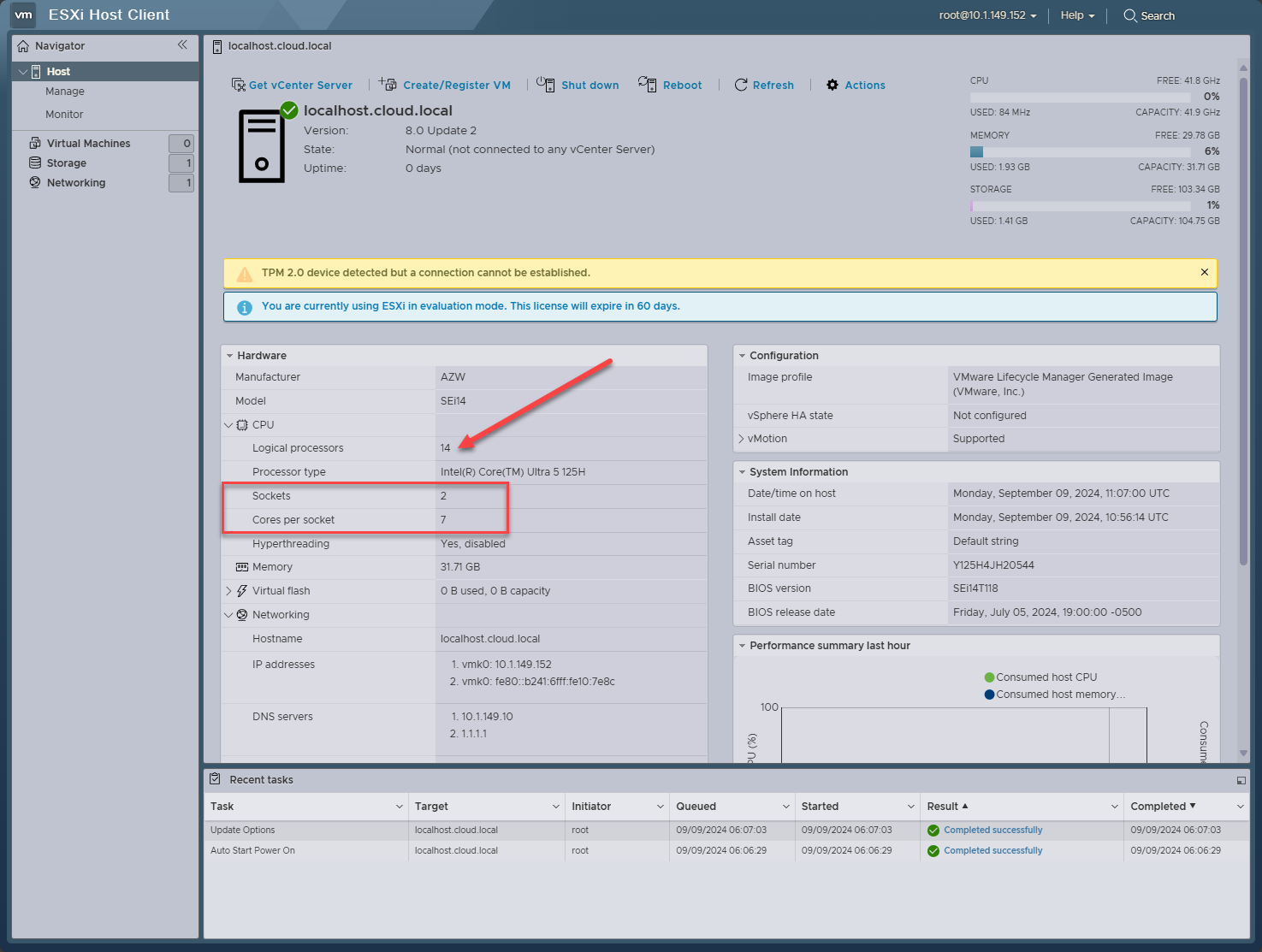
Task: Maximize the Recent tasks panel
Action: click(x=1241, y=780)
